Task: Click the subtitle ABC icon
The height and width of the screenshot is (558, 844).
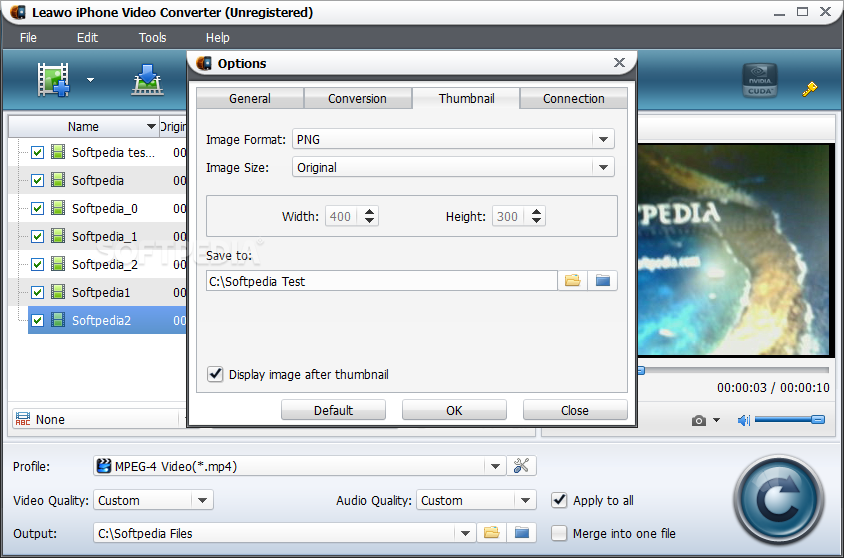Action: point(23,419)
